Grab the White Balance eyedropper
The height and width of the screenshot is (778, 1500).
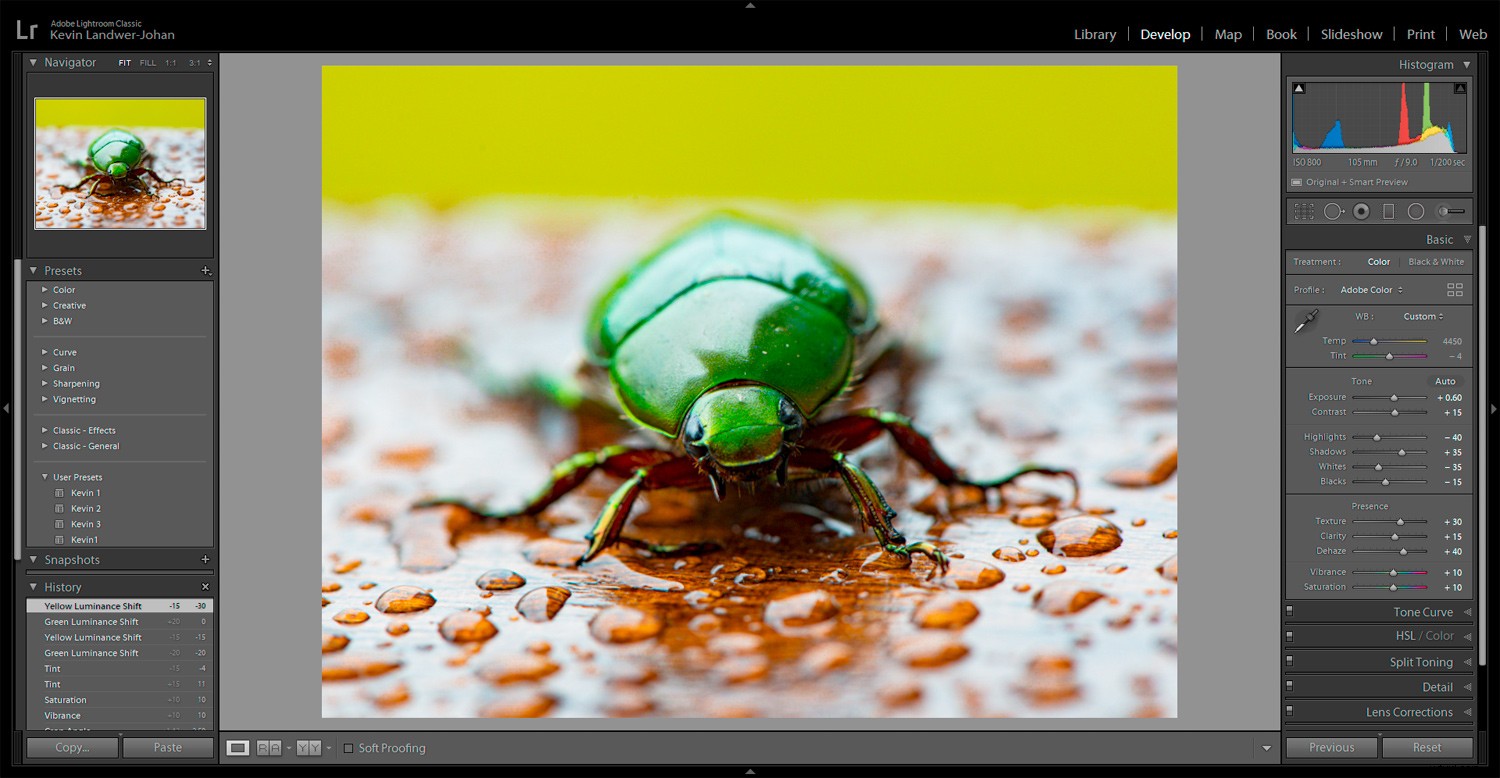coord(1304,322)
